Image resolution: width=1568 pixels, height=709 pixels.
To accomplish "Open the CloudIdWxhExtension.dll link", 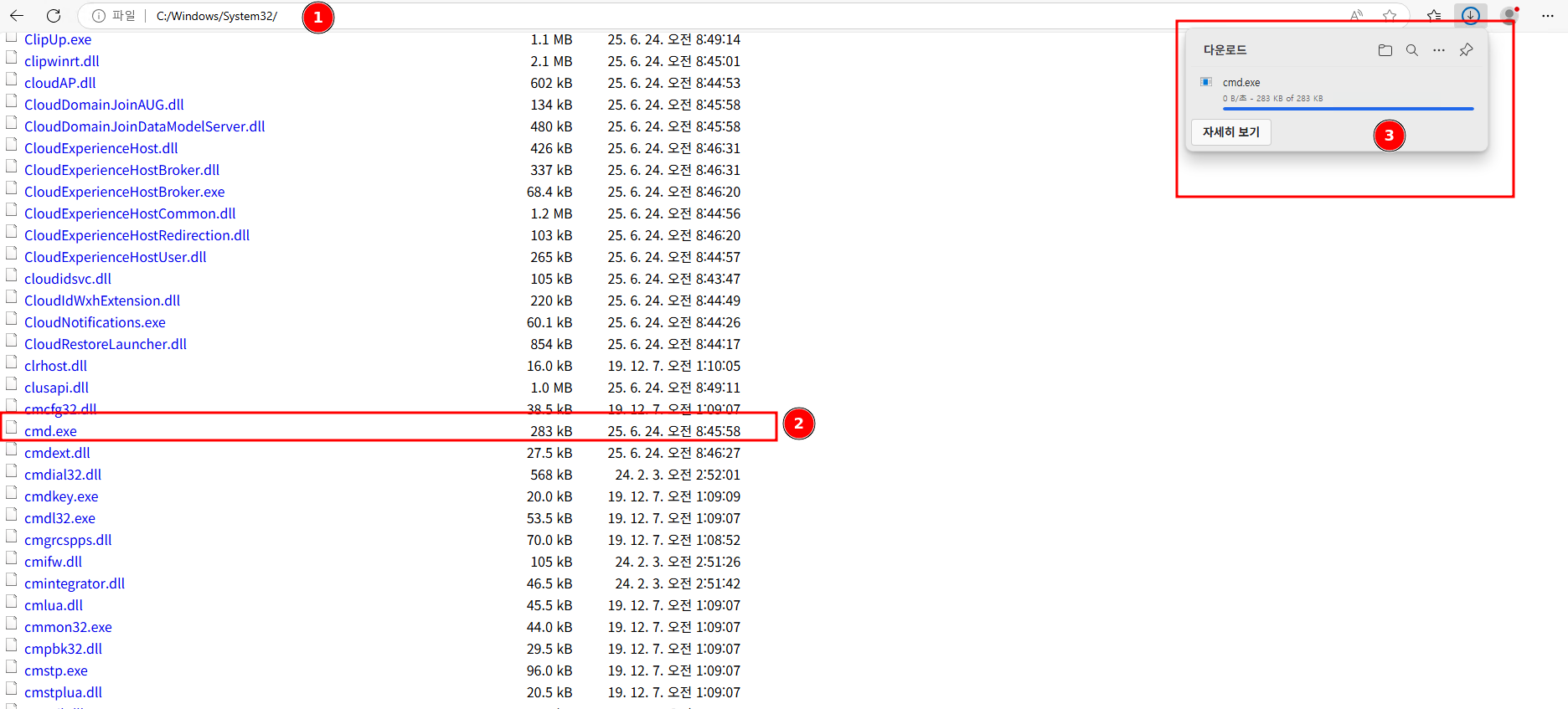I will [x=102, y=301].
